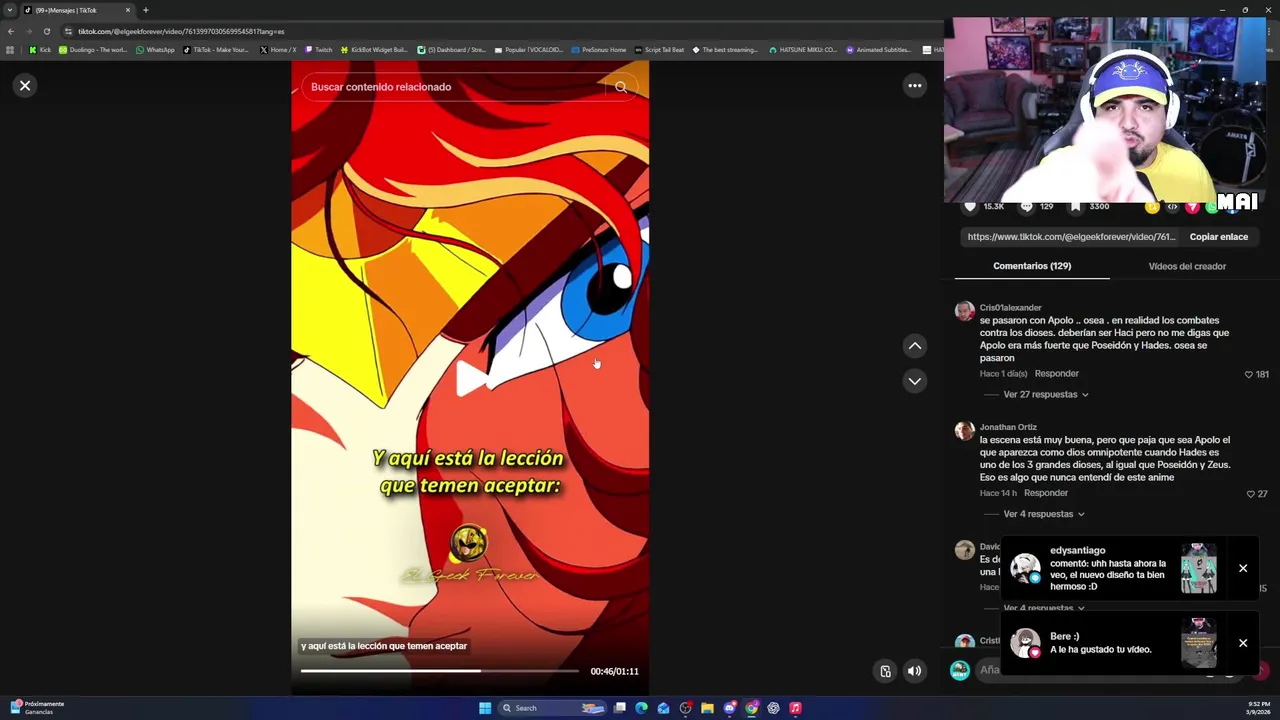Open Cris01alexander's profile name

click(1010, 308)
